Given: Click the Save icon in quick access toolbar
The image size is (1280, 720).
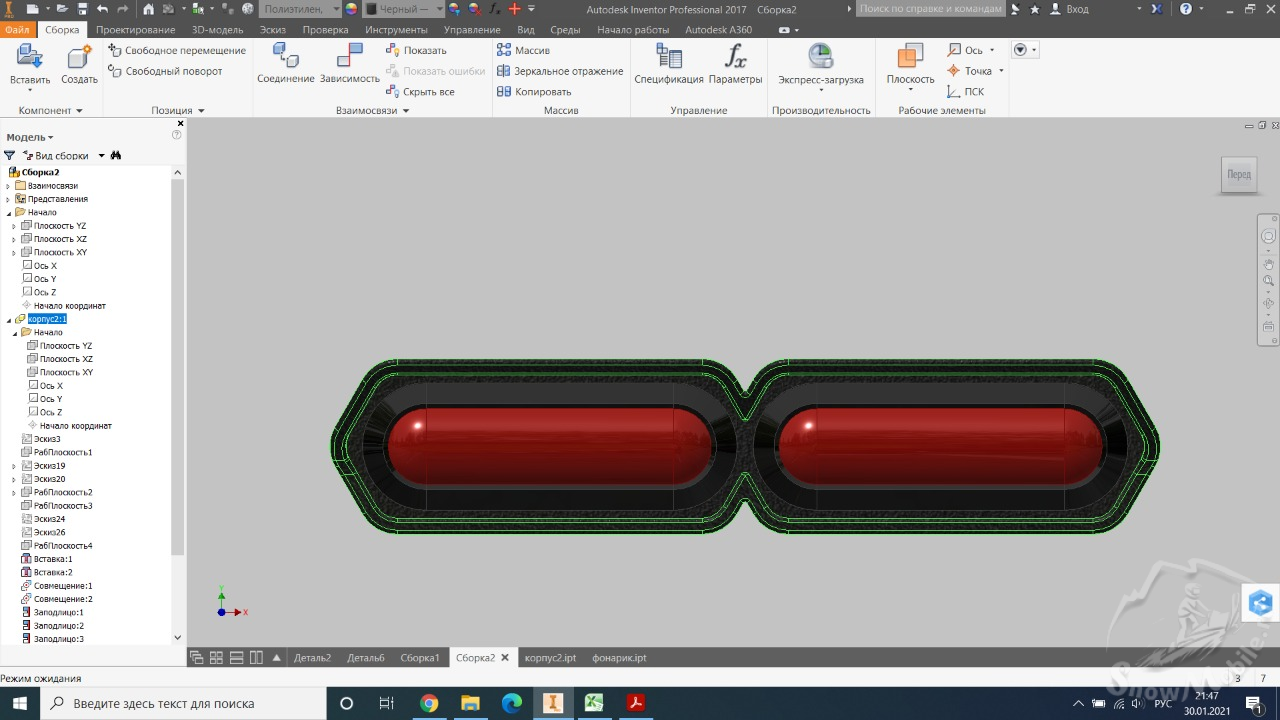Looking at the screenshot, I should (x=80, y=8).
